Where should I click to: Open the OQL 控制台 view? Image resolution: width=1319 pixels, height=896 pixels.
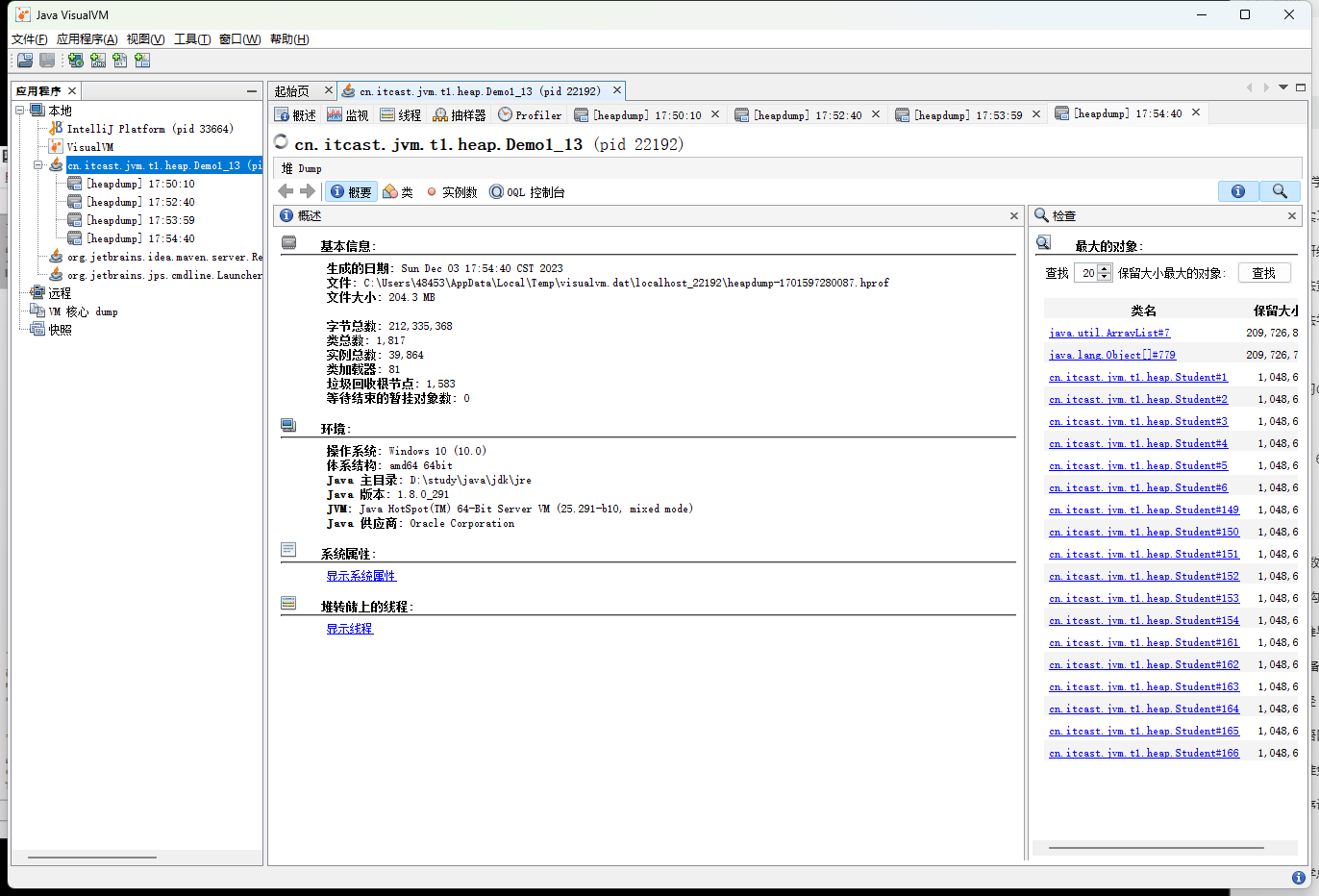click(x=527, y=191)
